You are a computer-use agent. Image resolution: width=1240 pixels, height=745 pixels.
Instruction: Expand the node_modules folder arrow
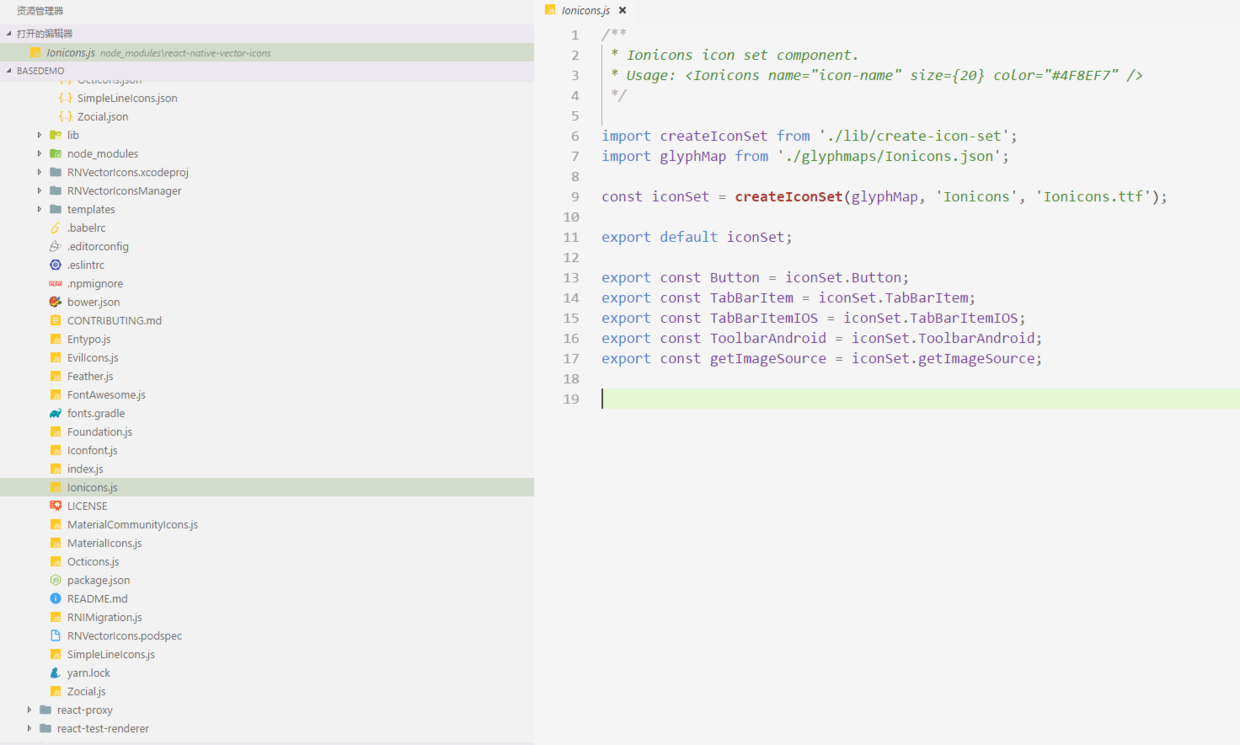pyautogui.click(x=40, y=154)
